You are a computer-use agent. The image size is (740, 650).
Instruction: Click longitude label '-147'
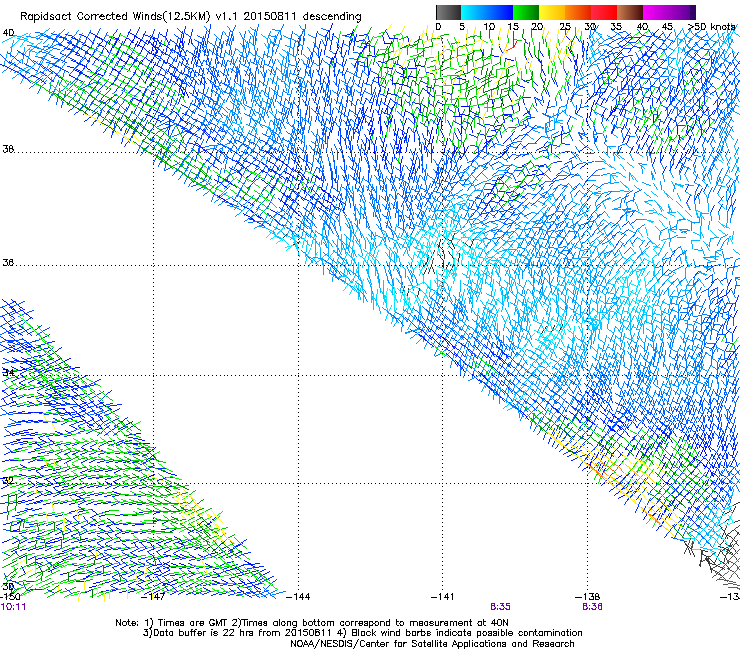point(153,597)
